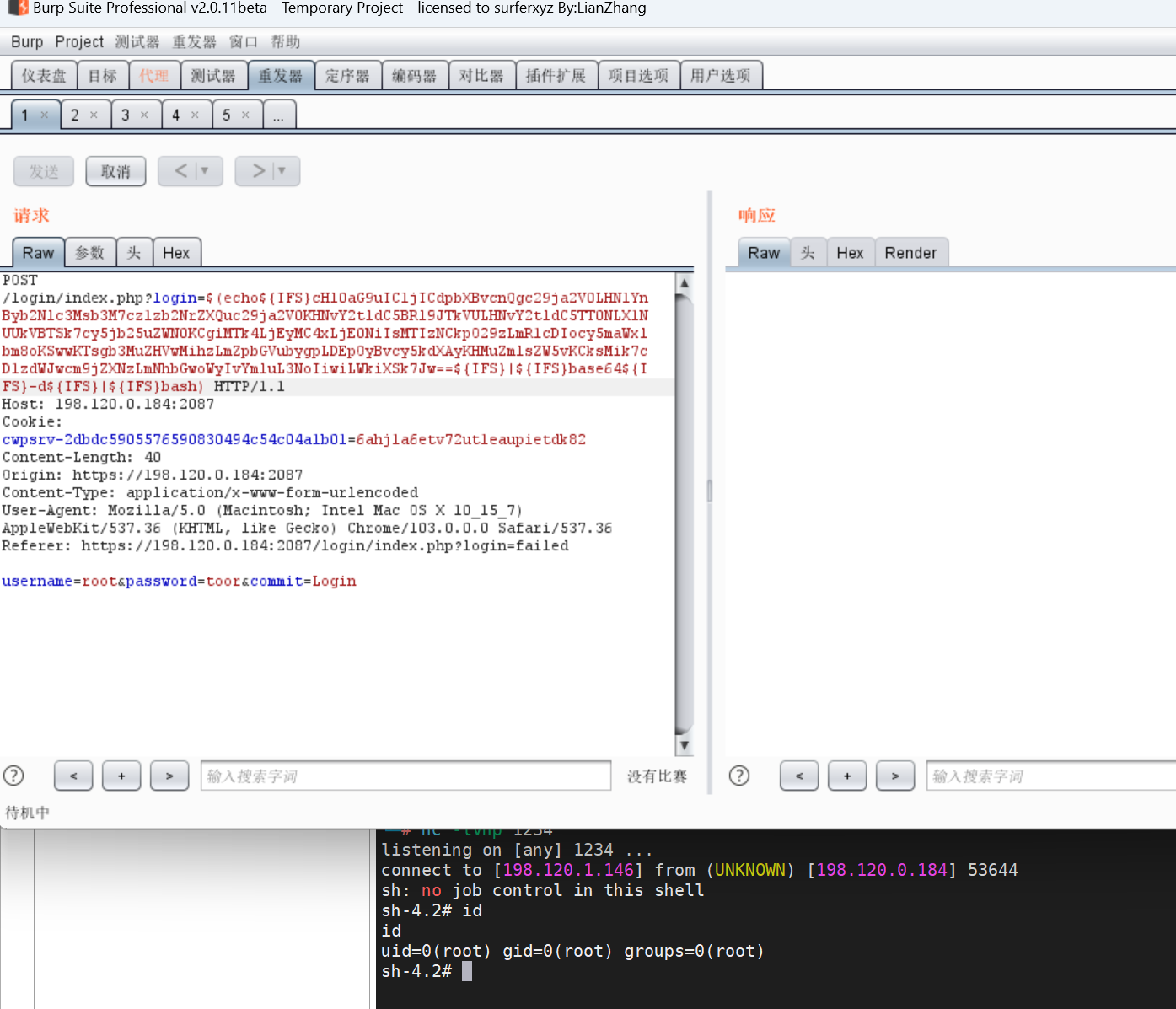Close repeater tab 3
Viewport: 1176px width, 1009px height.
(144, 115)
